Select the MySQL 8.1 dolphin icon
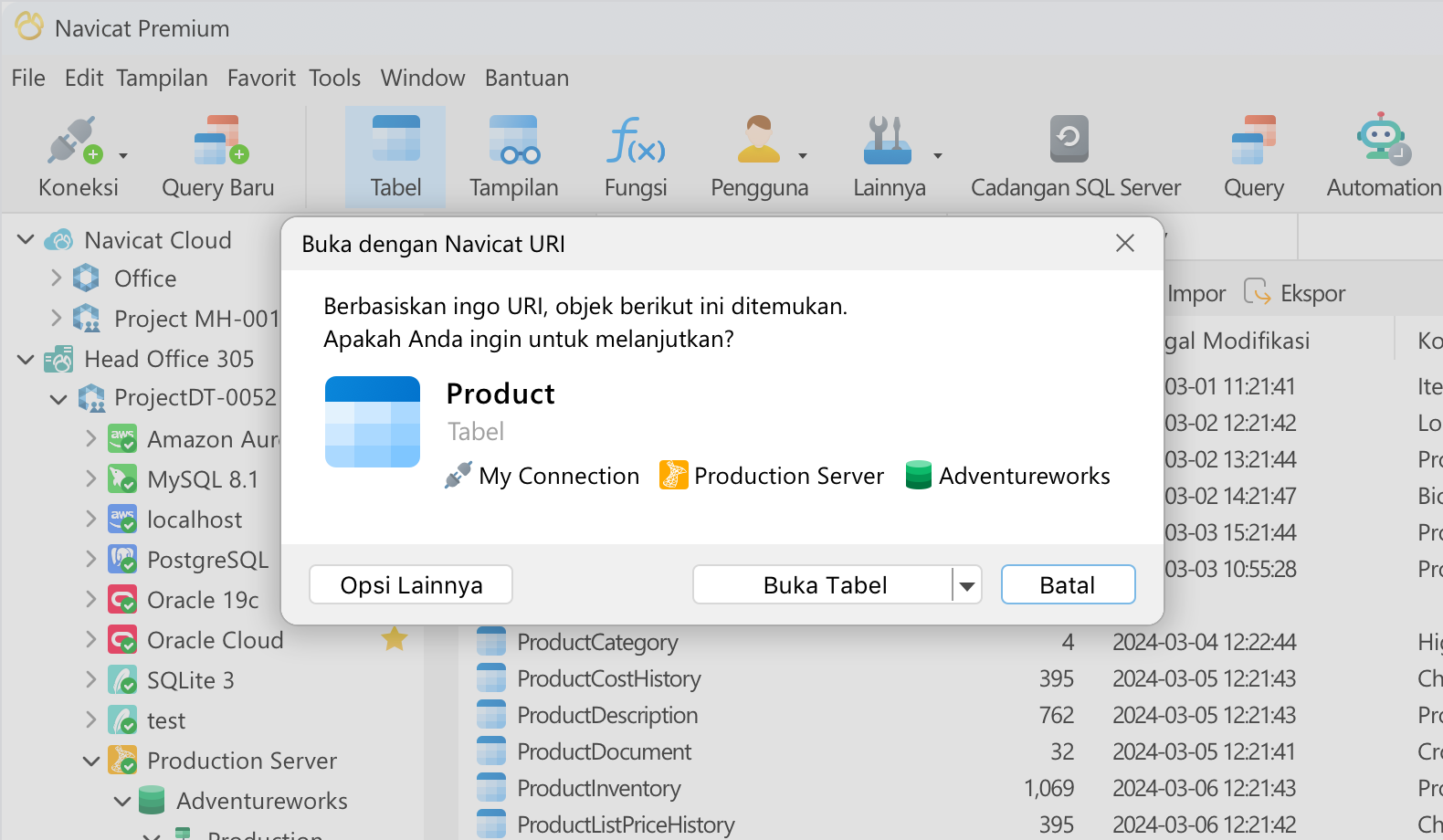The image size is (1443, 840). click(x=122, y=479)
